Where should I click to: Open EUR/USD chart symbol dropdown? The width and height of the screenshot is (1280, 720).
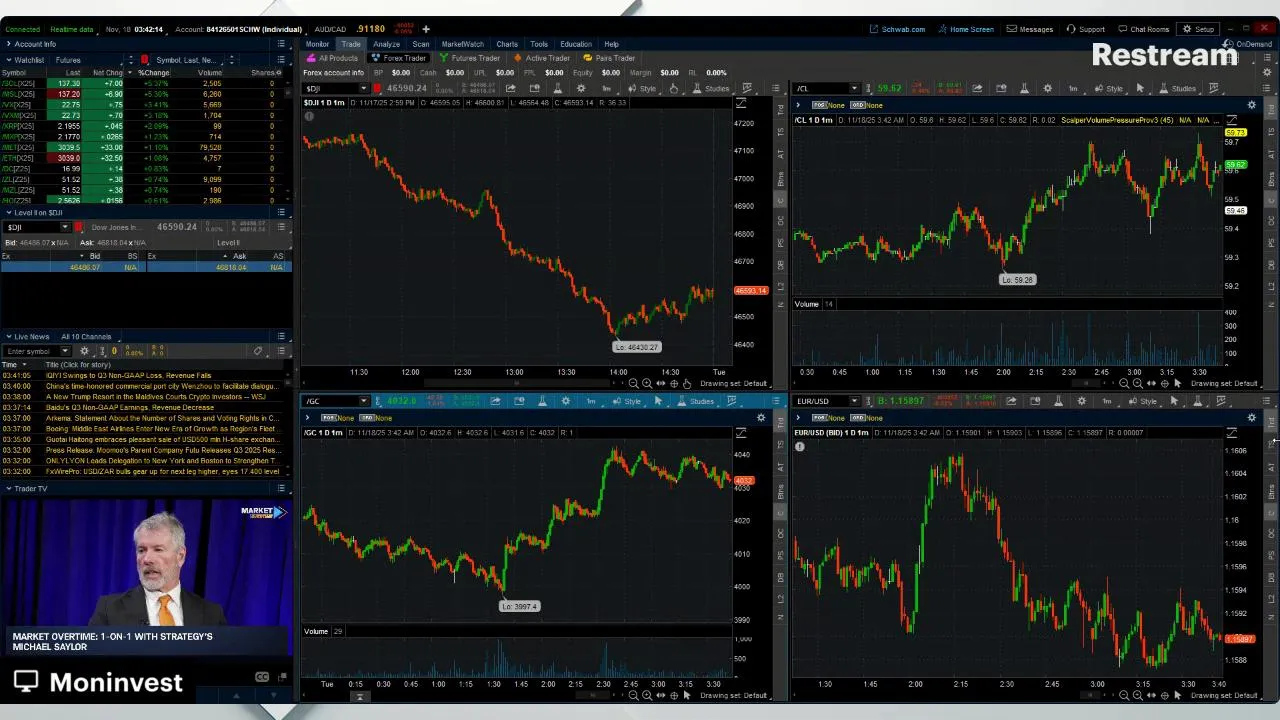(854, 401)
